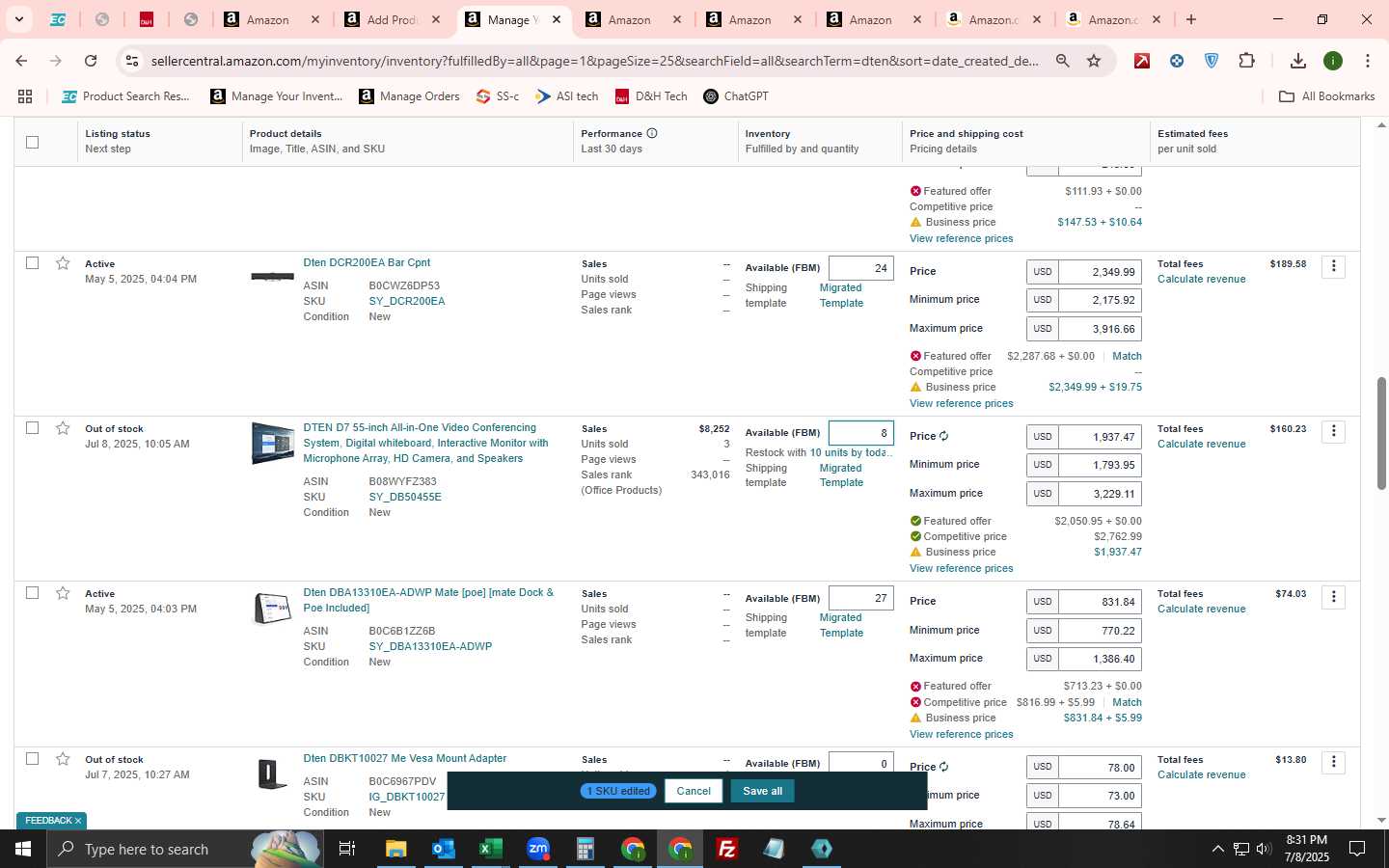Click Match next to DCR200EA featured offer

coord(1127,356)
